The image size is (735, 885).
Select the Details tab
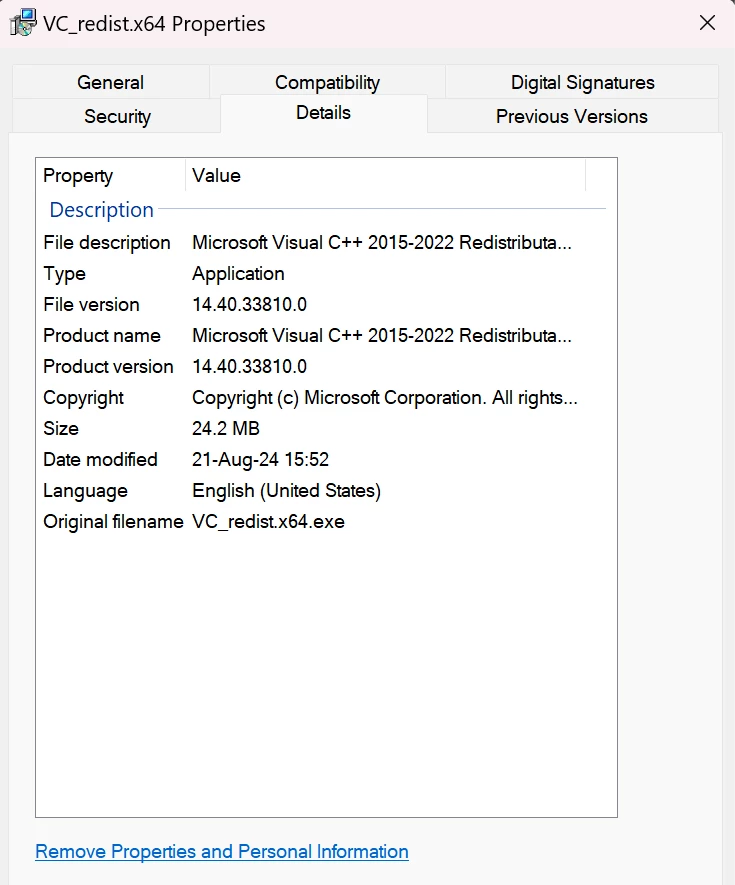[x=323, y=113]
